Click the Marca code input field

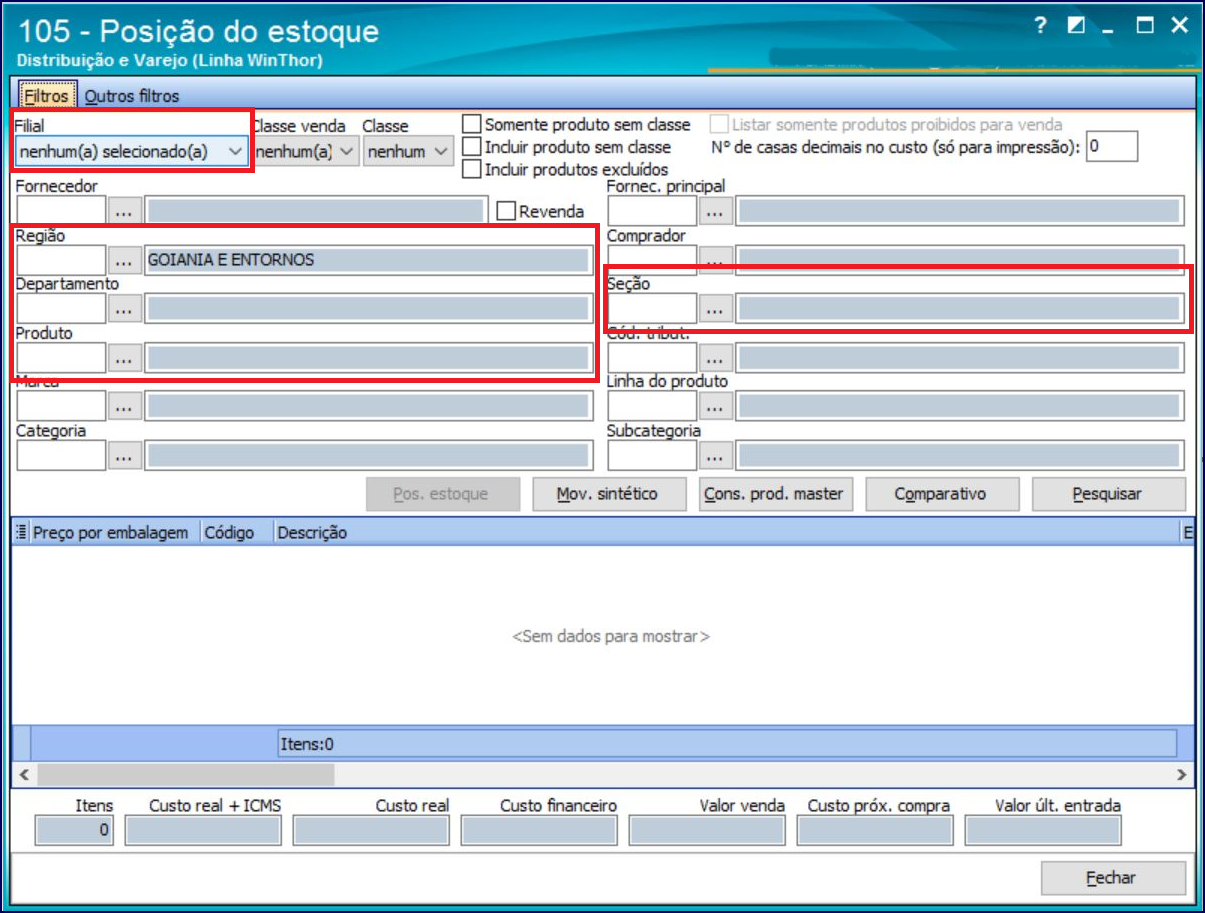click(61, 406)
